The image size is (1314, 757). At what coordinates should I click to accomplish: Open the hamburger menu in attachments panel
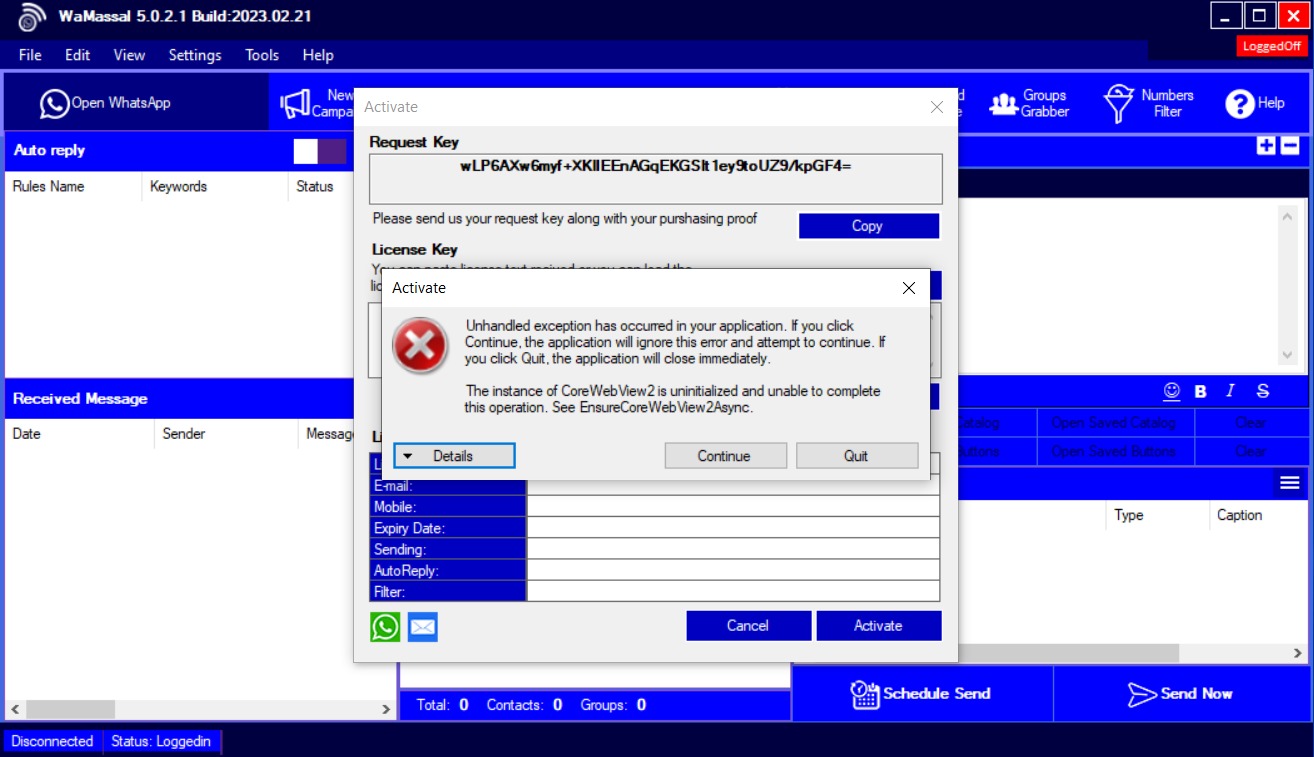pos(1290,483)
